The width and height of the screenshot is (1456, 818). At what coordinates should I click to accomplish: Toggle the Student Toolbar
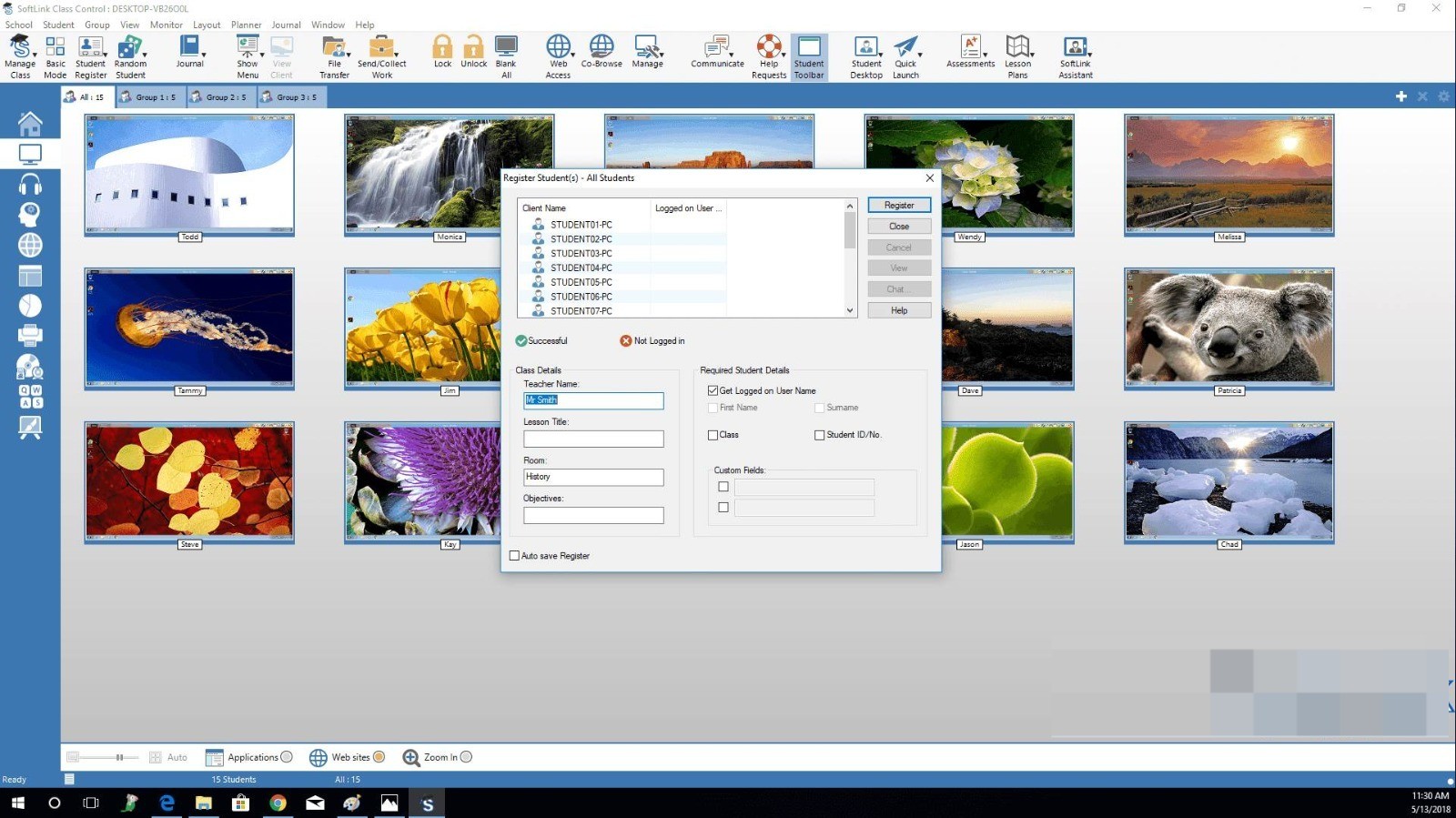(x=809, y=56)
